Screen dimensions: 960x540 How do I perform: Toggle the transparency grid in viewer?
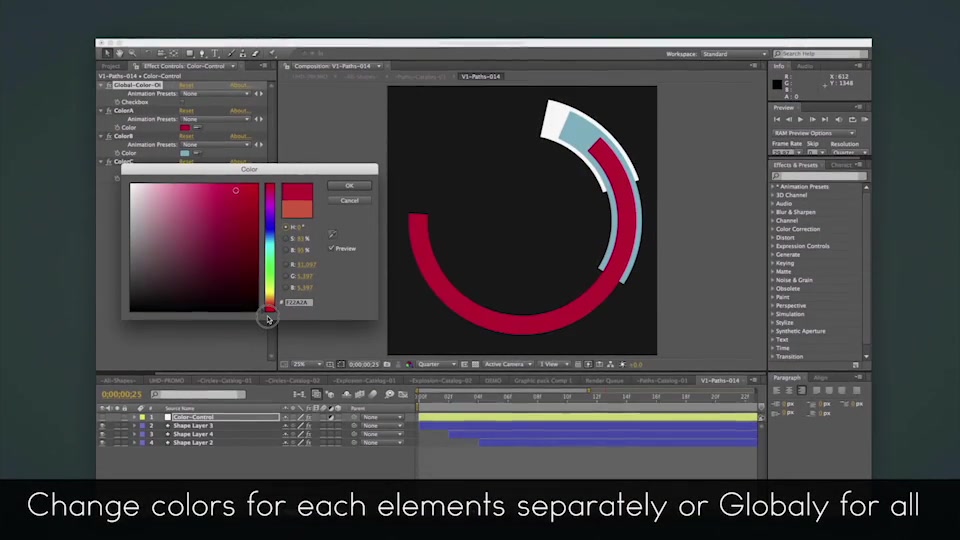(475, 364)
